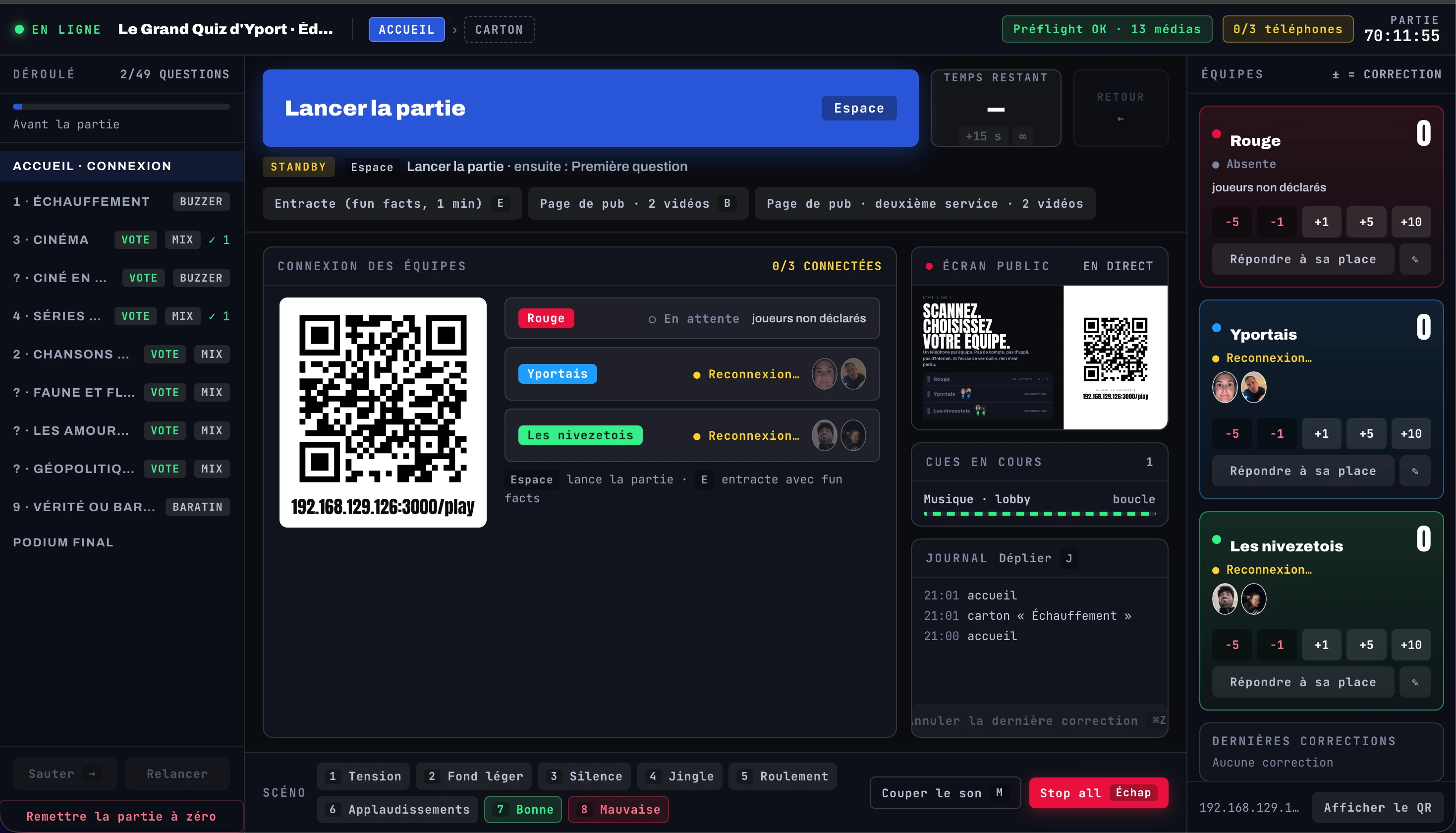Image resolution: width=1456 pixels, height=833 pixels.
Task: Subtract 1 point from Yportais
Action: [1277, 434]
